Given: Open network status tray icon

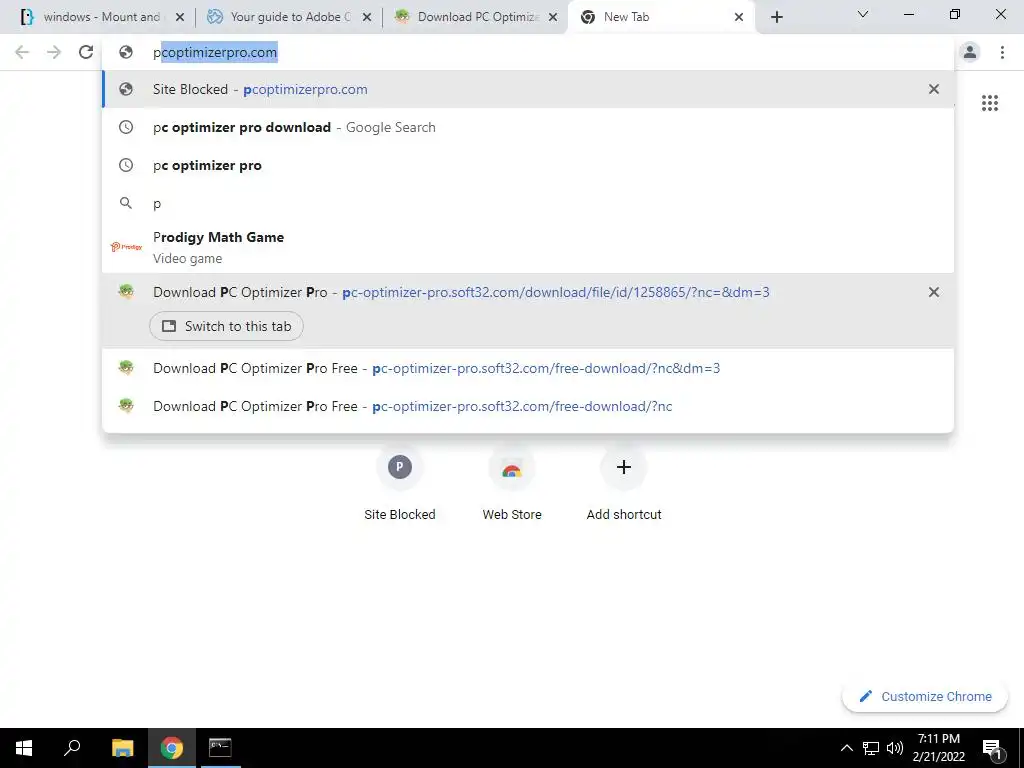Looking at the screenshot, I should (x=871, y=748).
